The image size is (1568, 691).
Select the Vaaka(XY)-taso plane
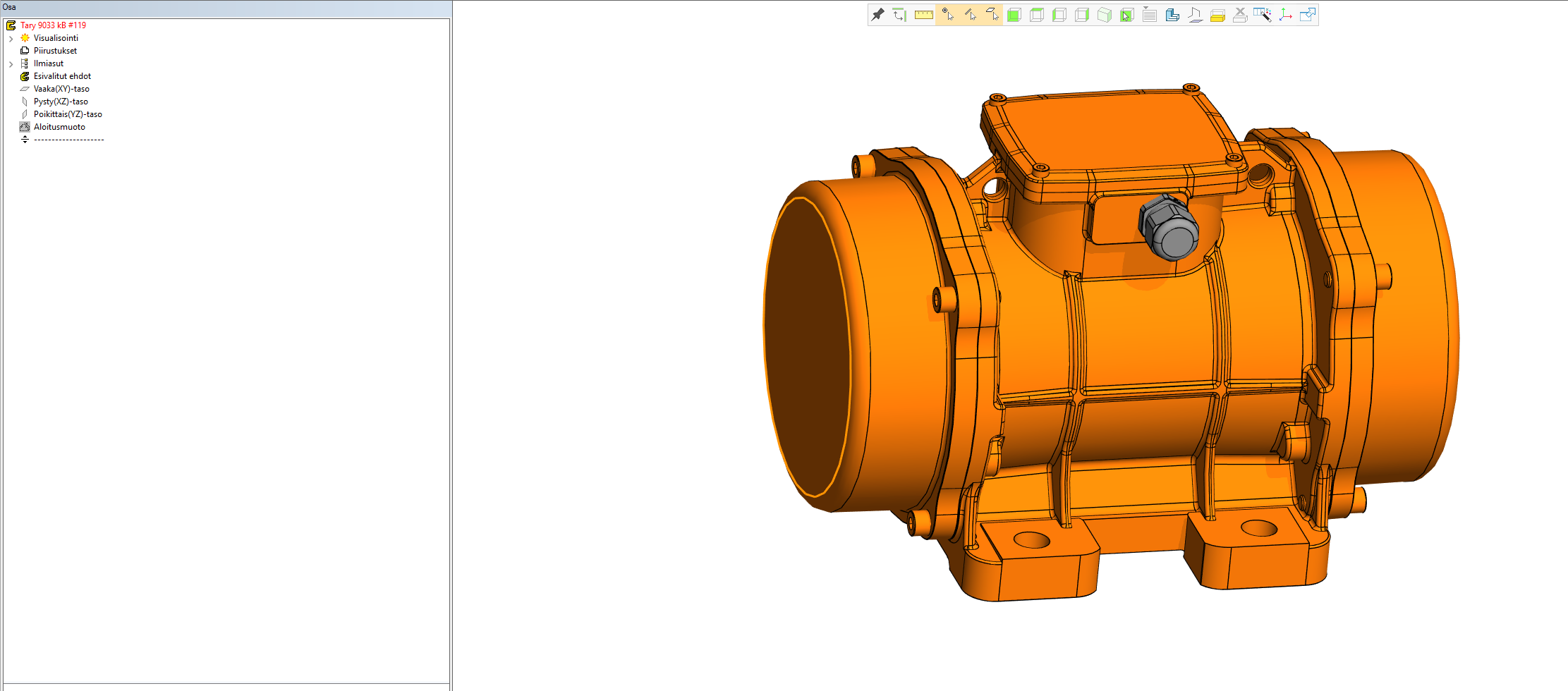61,89
